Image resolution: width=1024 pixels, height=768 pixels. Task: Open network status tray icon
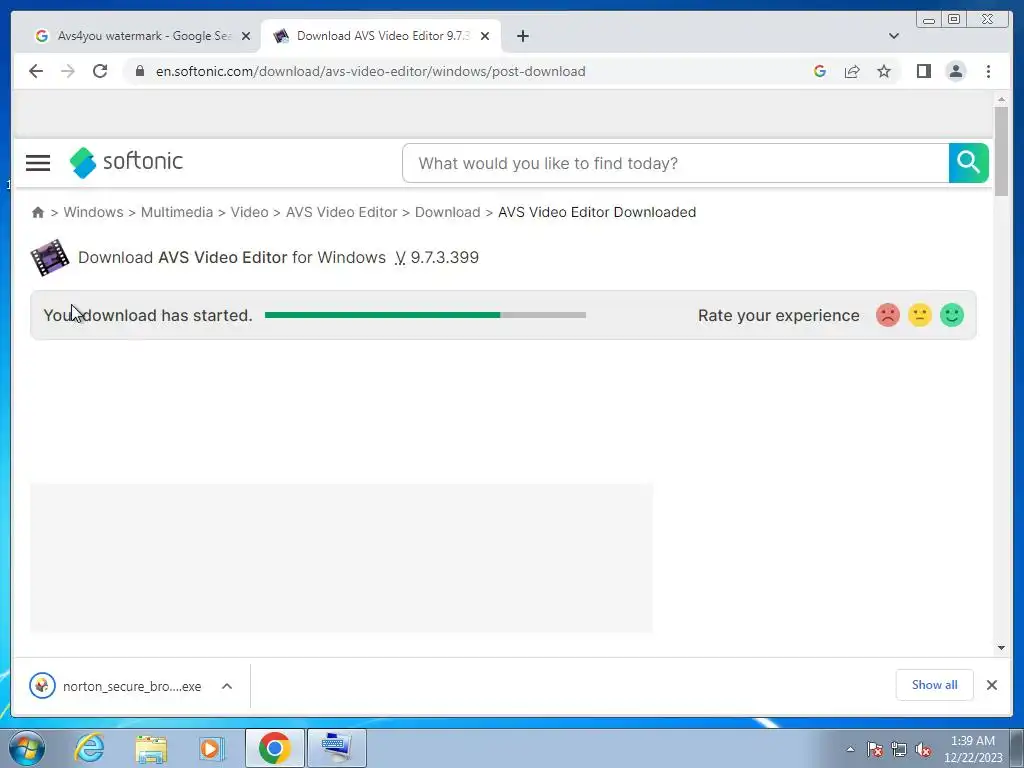click(899, 750)
